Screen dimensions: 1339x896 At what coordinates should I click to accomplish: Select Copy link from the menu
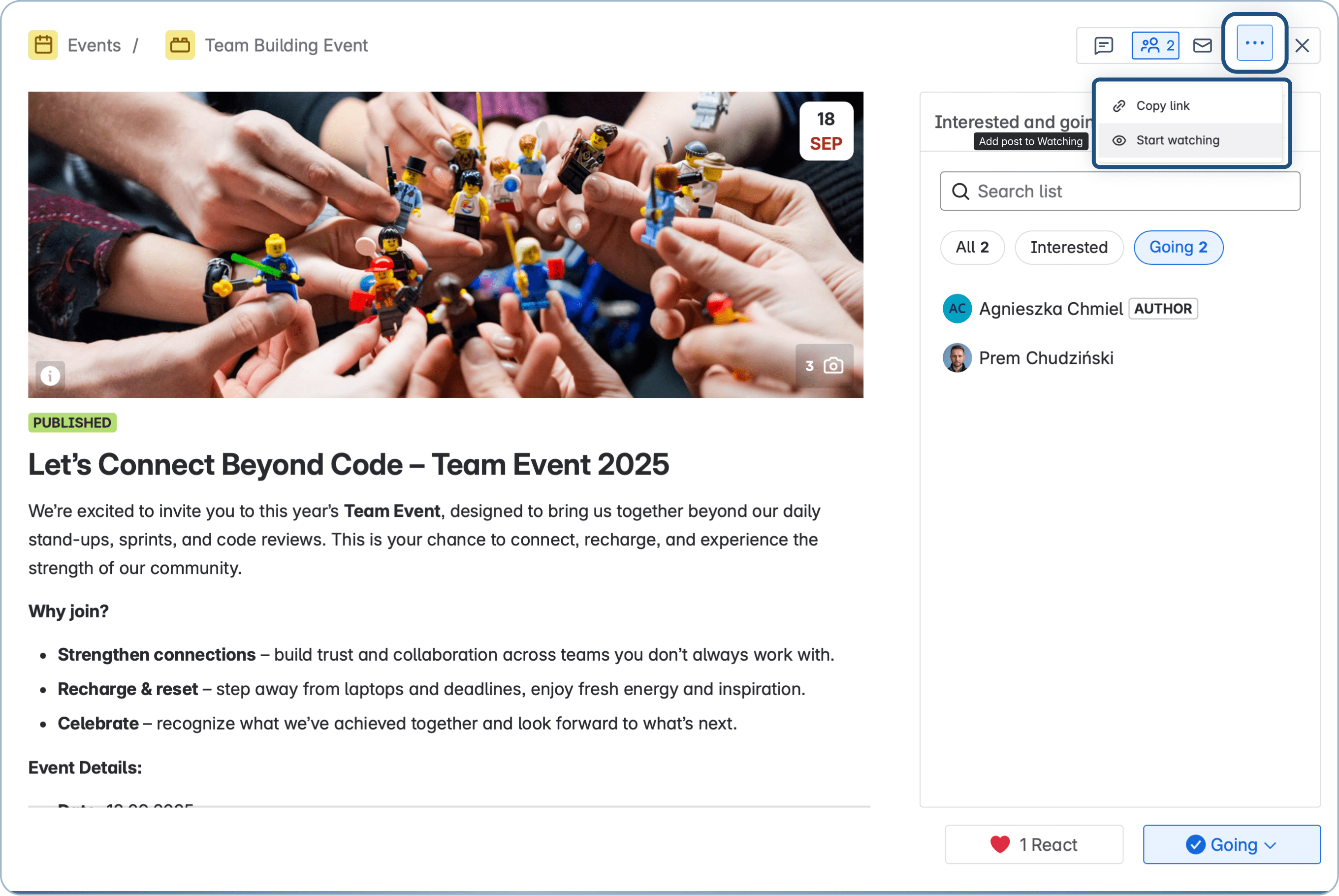[1162, 106]
